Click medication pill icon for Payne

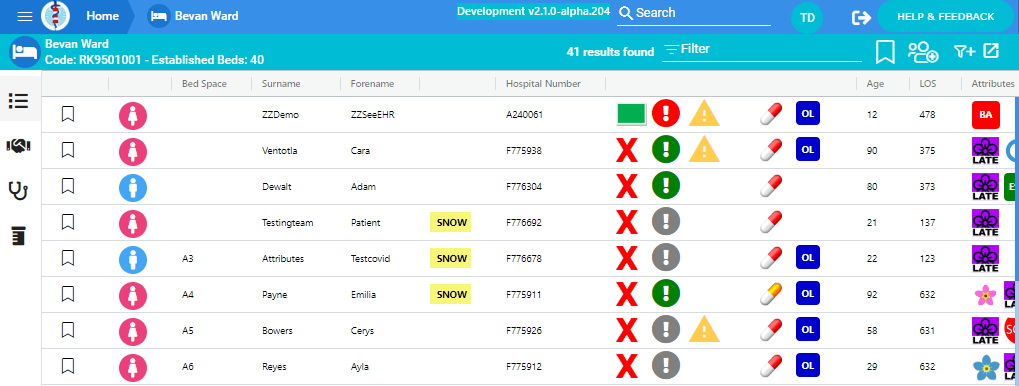[771, 294]
